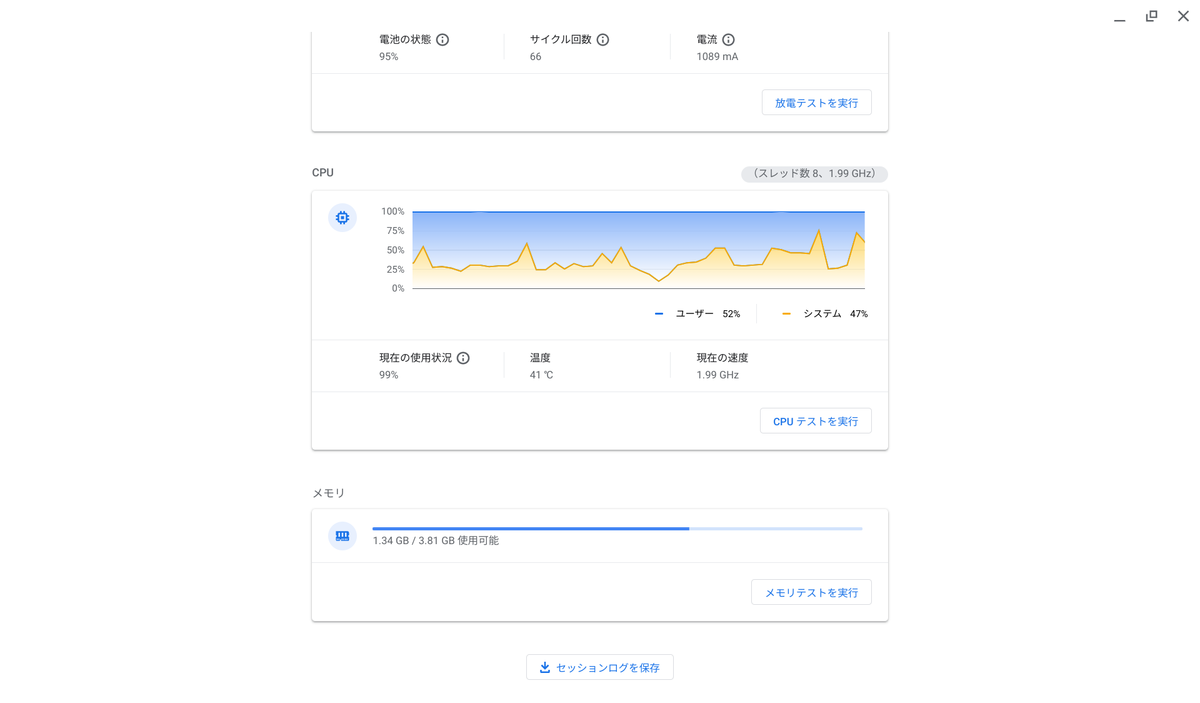Close the diagnostics window
The height and width of the screenshot is (703, 1200).
pos(1183,17)
